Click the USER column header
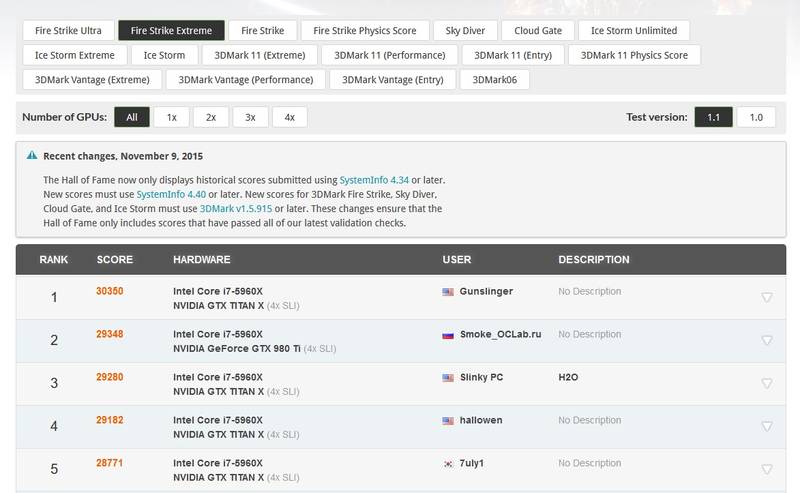Screen dimensions: 800x493 pyautogui.click(x=457, y=259)
